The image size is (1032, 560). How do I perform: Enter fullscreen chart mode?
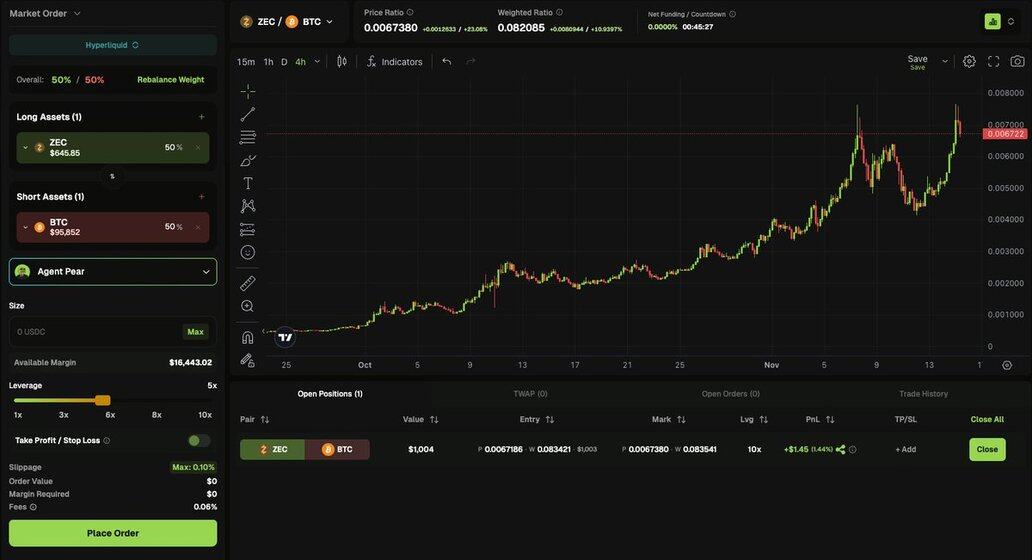click(993, 61)
